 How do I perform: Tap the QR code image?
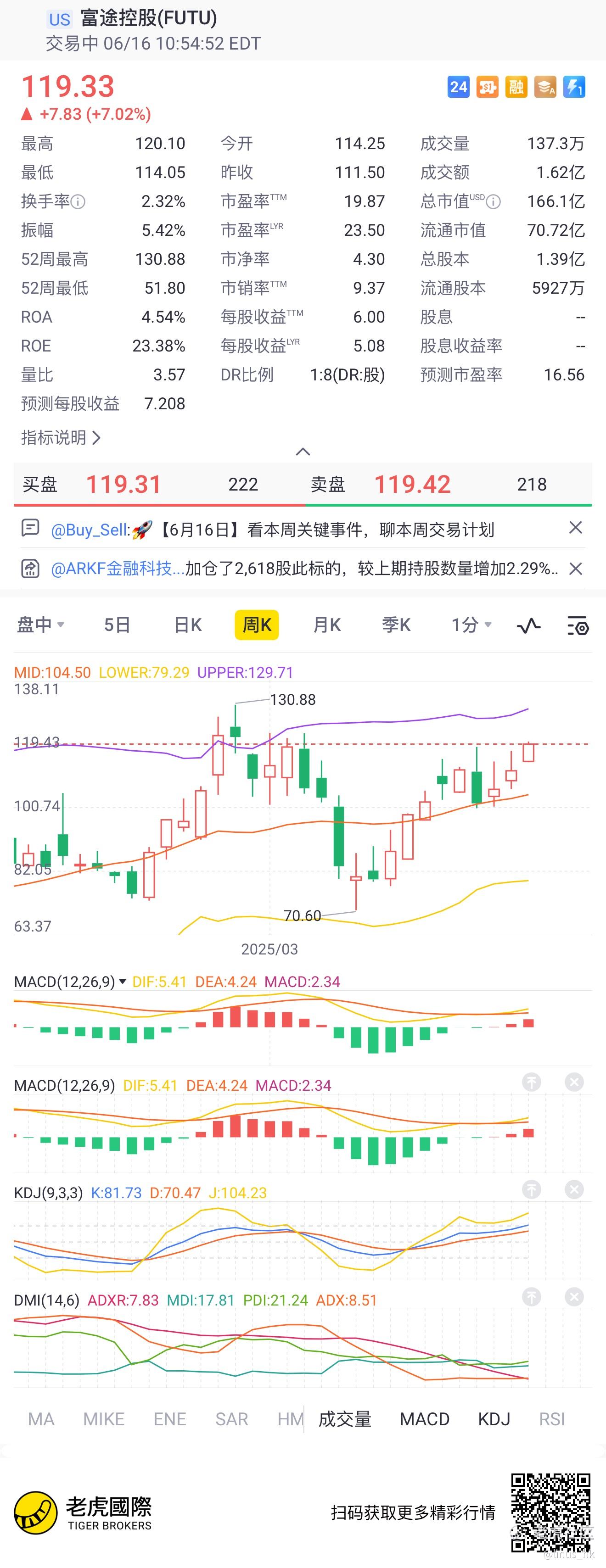pyautogui.click(x=550, y=1512)
